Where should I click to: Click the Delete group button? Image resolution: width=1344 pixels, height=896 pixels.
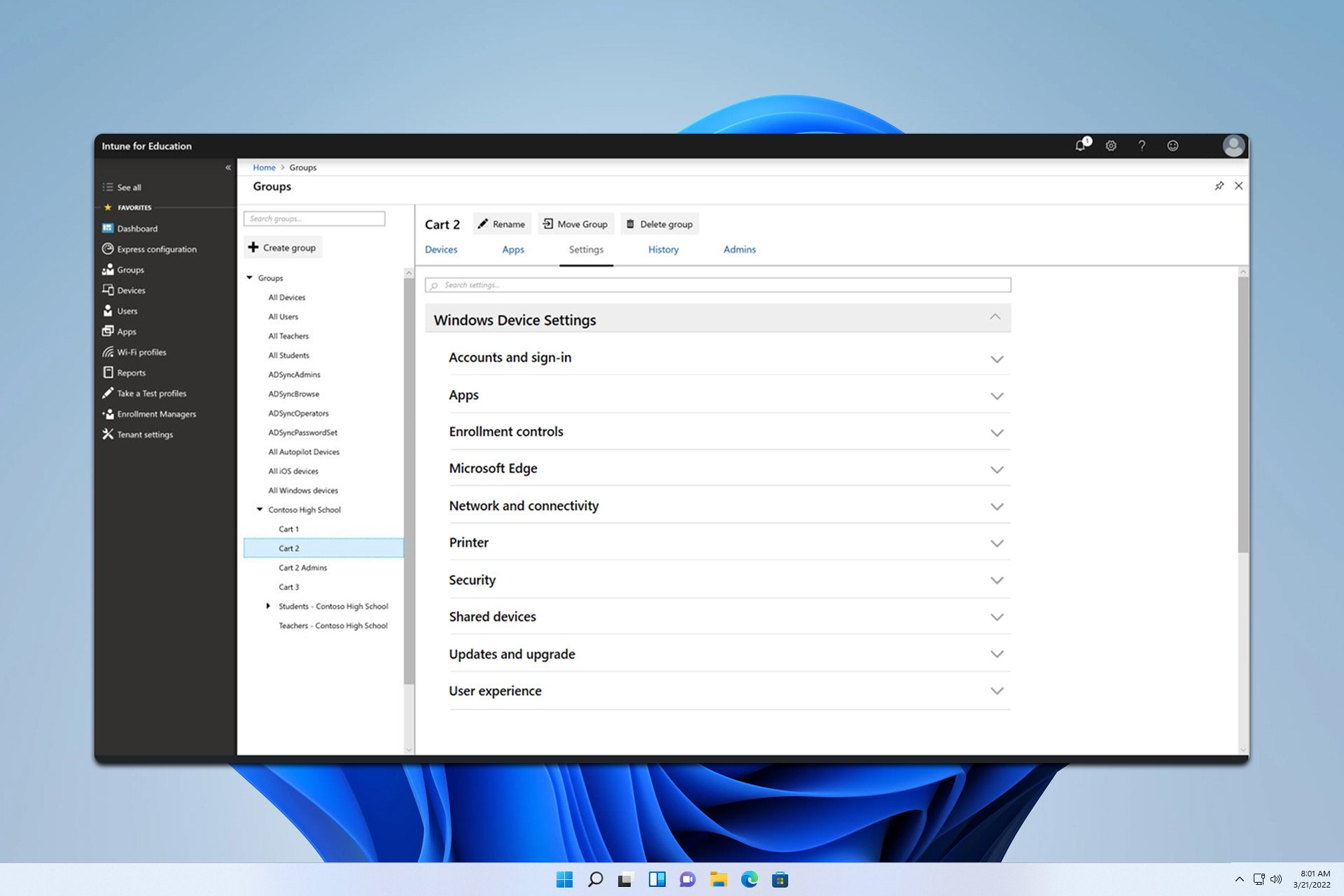point(660,224)
